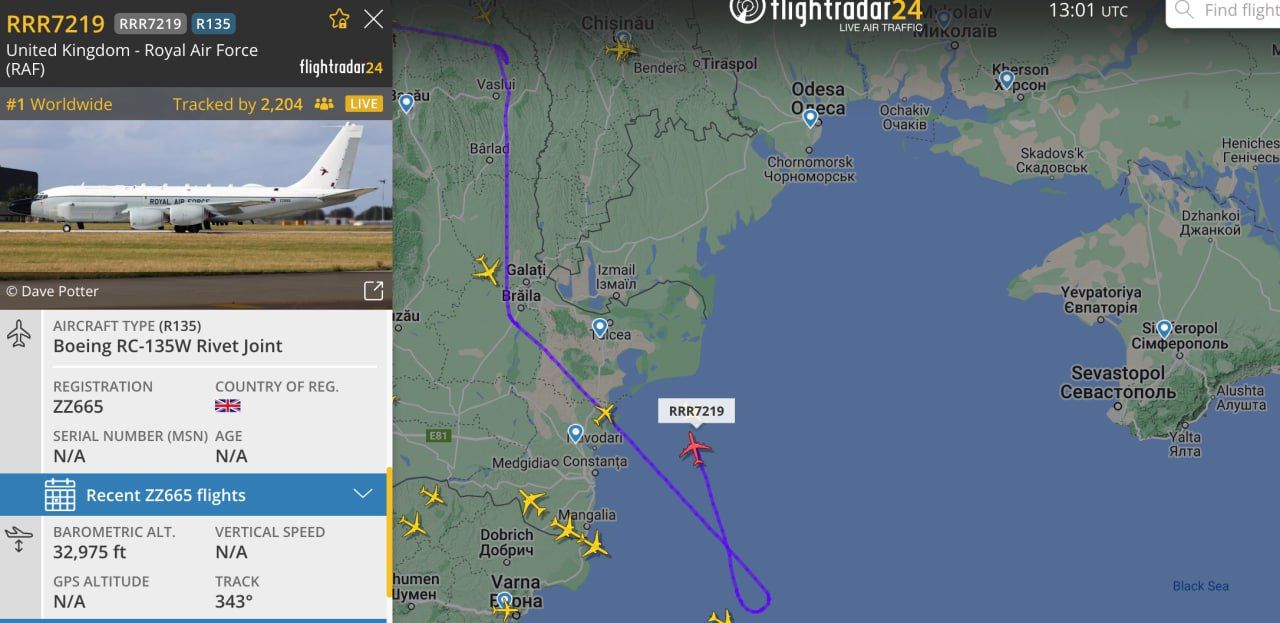Select the Kherson airport pin
The image size is (1280, 623).
(1007, 79)
